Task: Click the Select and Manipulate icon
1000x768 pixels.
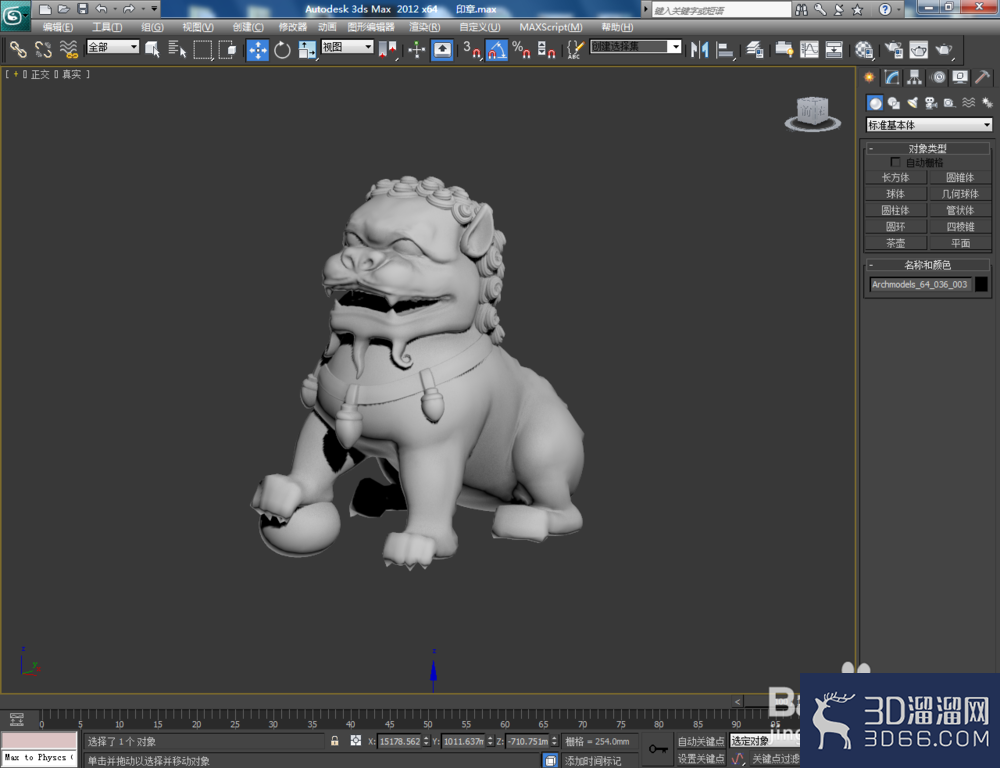Action: pos(416,50)
